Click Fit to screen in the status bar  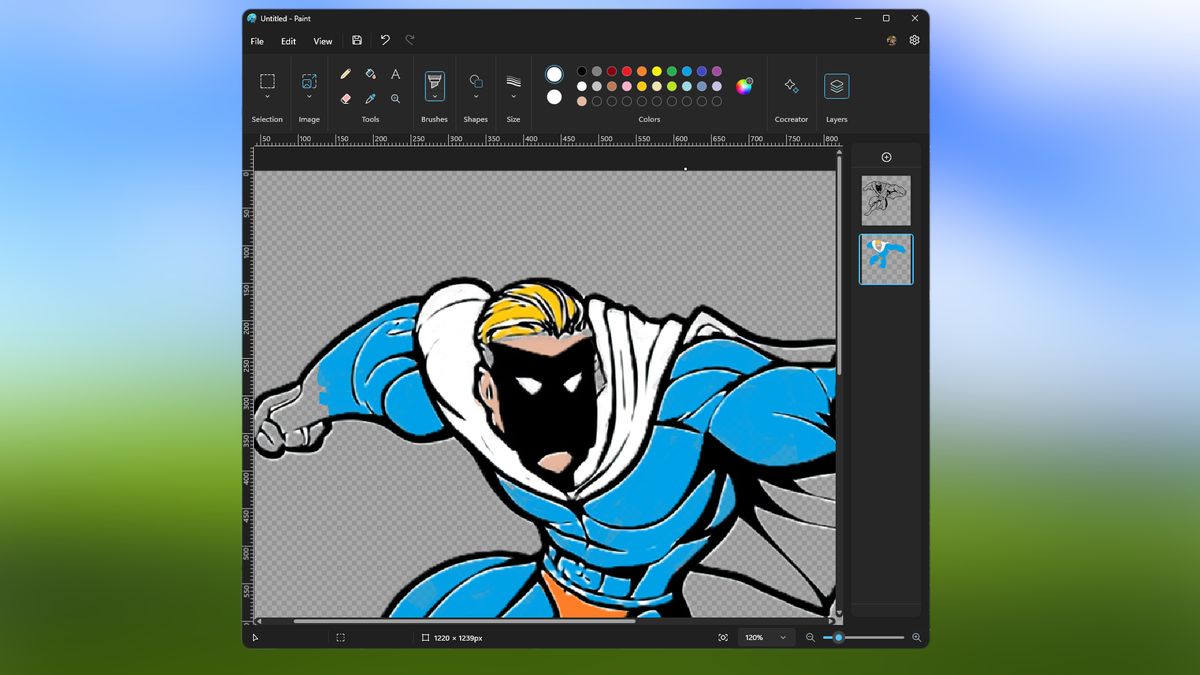coord(722,637)
